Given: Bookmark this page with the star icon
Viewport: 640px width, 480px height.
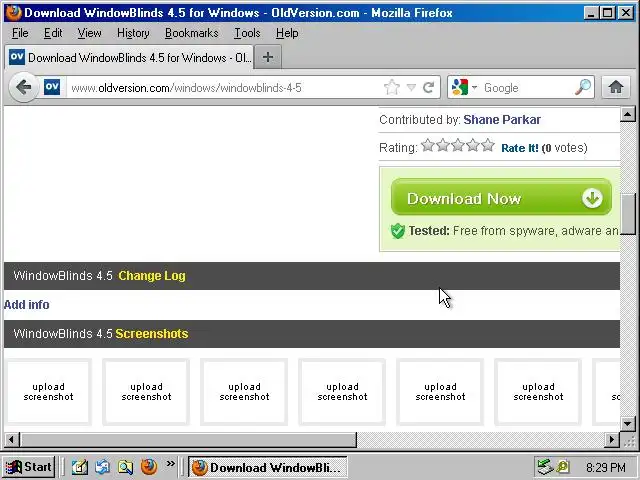Looking at the screenshot, I should pyautogui.click(x=392, y=87).
